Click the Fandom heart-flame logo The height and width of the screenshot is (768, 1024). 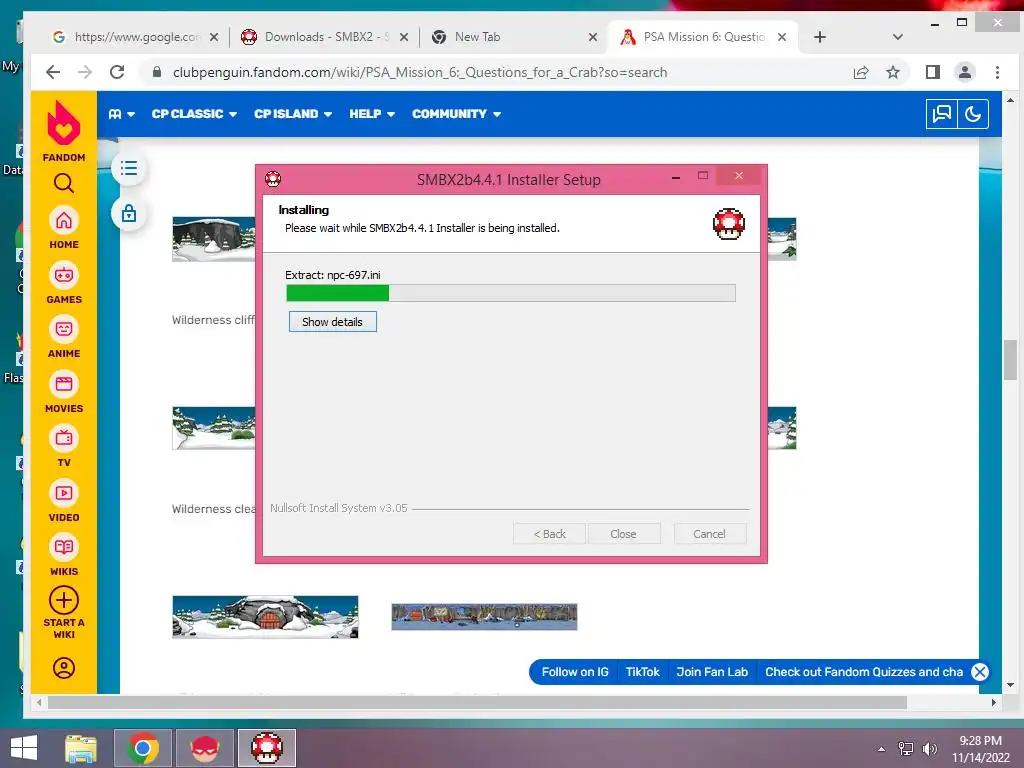coord(63,123)
